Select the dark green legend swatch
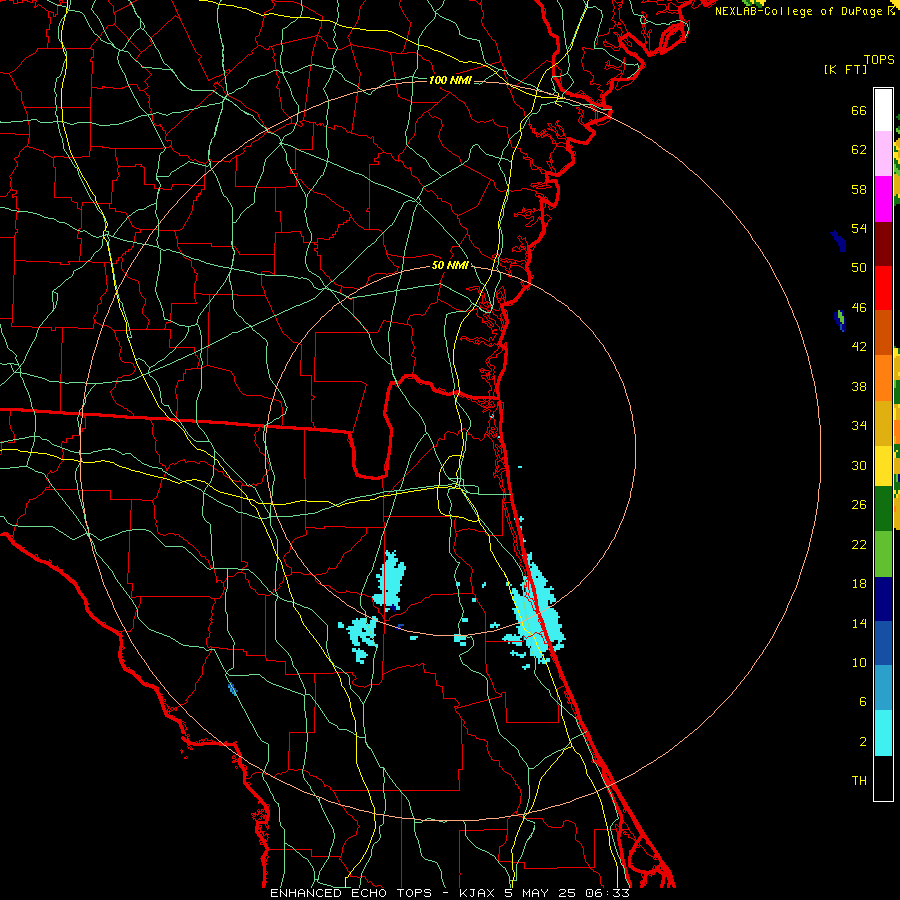900x900 pixels. pyautogui.click(x=883, y=509)
